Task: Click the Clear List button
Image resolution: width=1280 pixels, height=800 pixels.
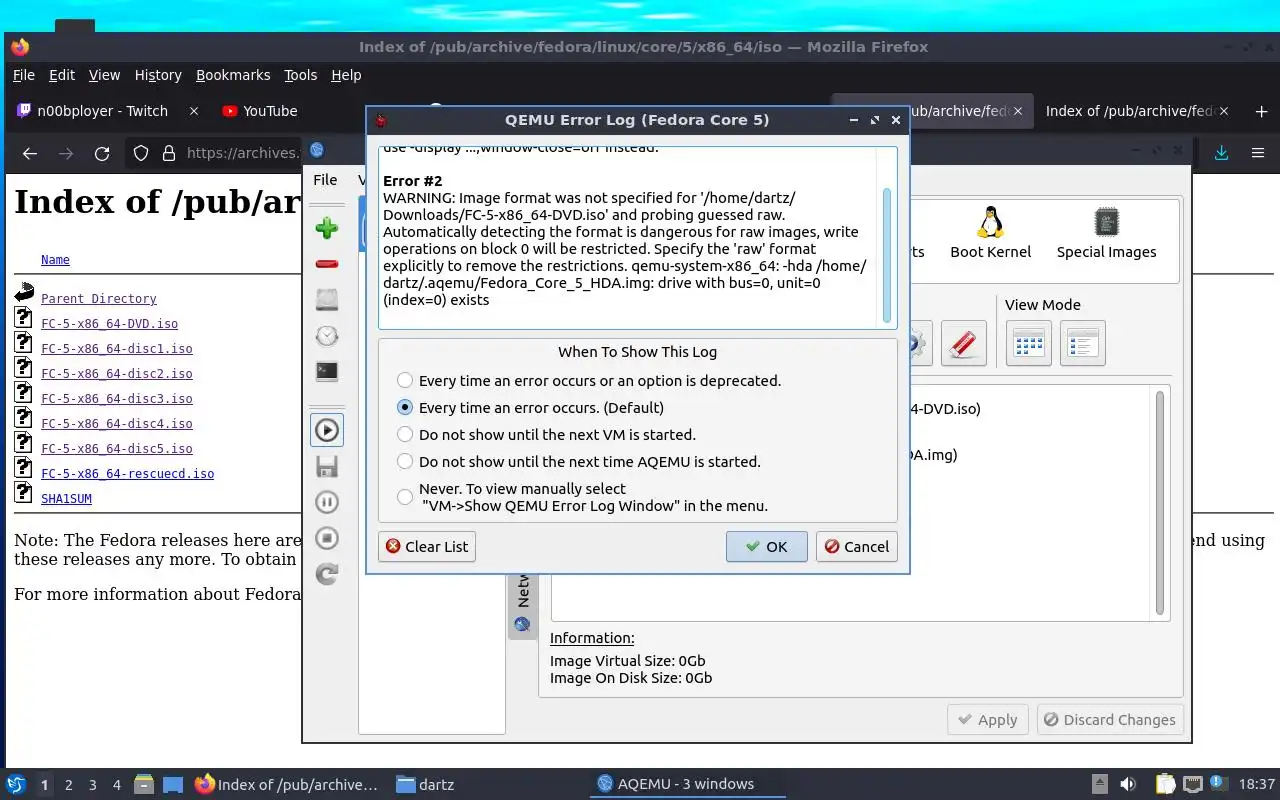Action: (427, 546)
